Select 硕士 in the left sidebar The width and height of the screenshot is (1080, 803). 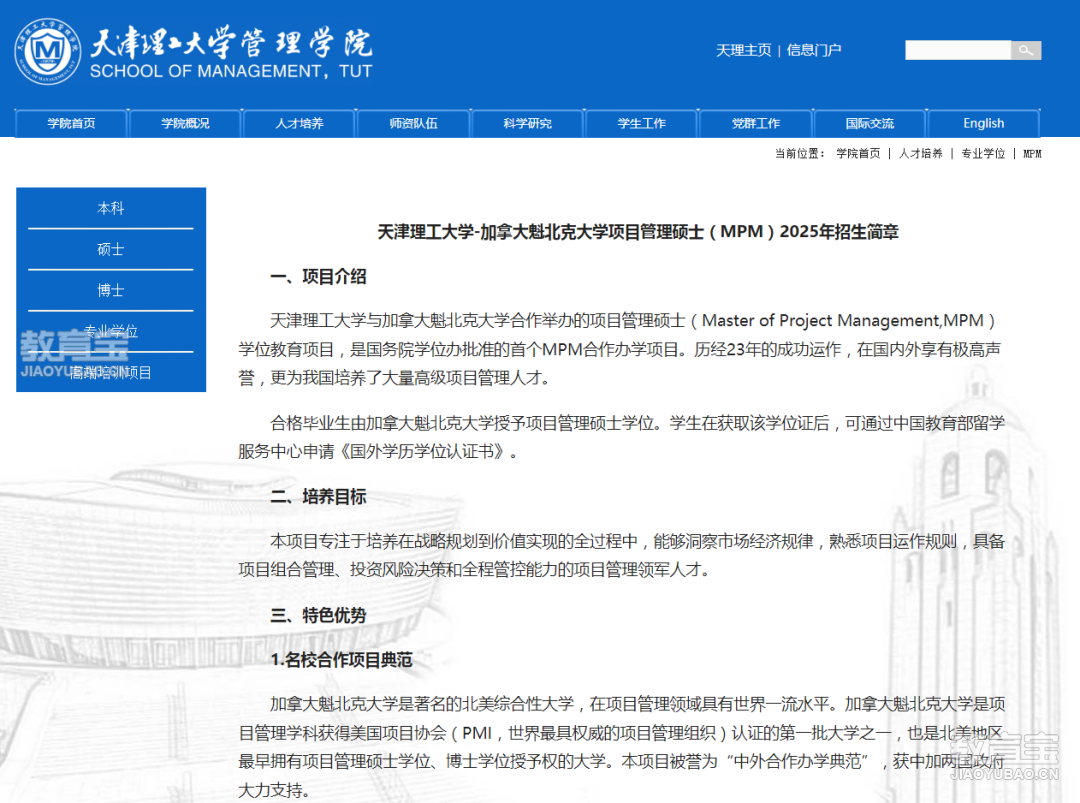111,249
